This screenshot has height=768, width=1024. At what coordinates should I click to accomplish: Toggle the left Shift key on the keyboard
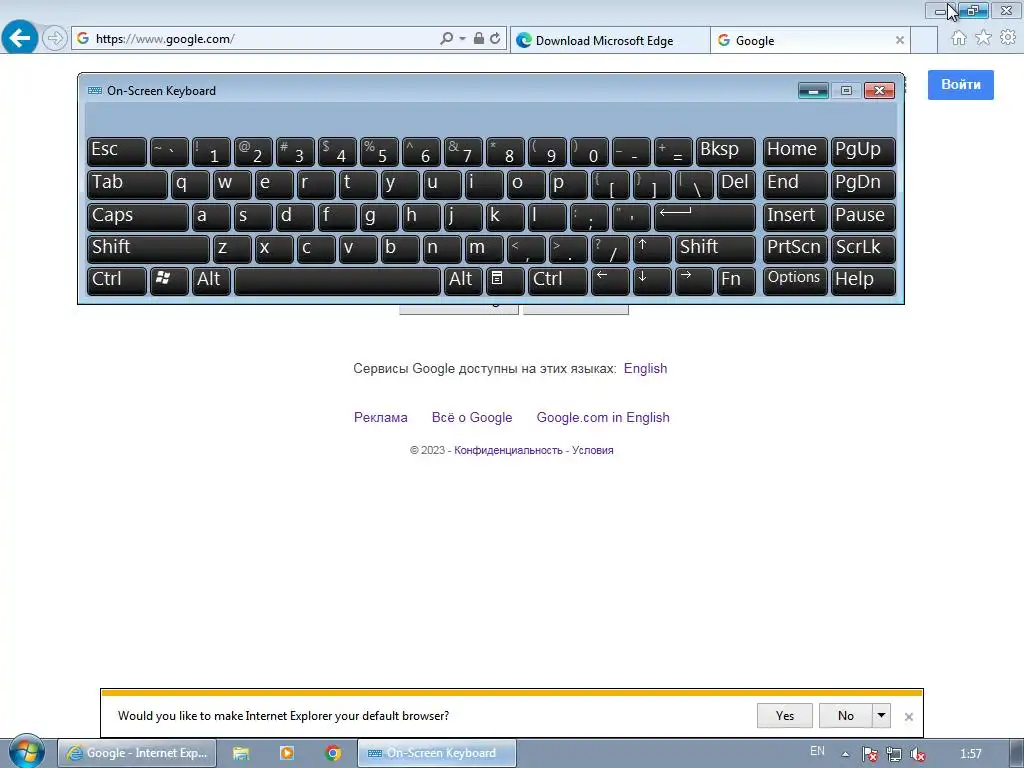point(148,249)
